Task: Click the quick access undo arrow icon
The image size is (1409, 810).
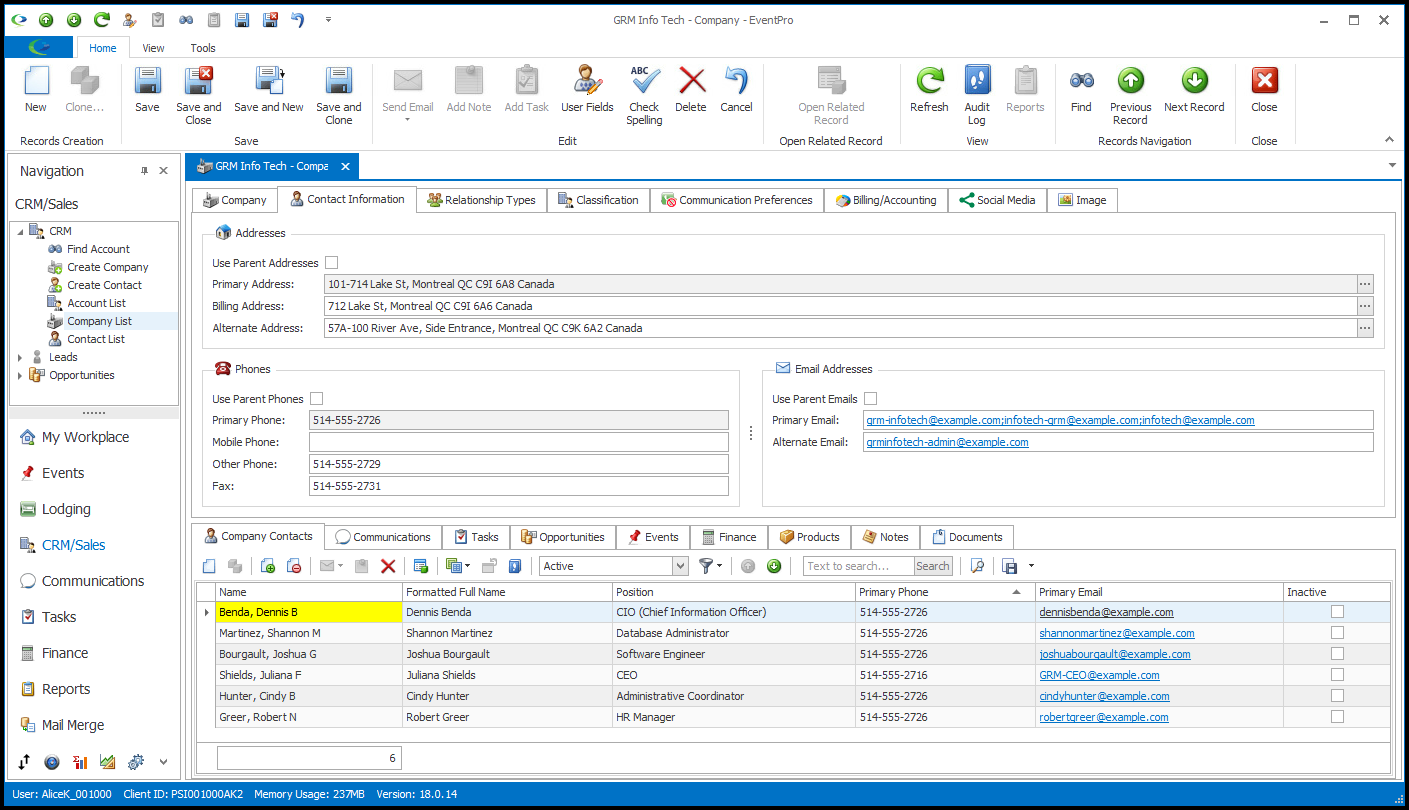Action: click(x=298, y=19)
